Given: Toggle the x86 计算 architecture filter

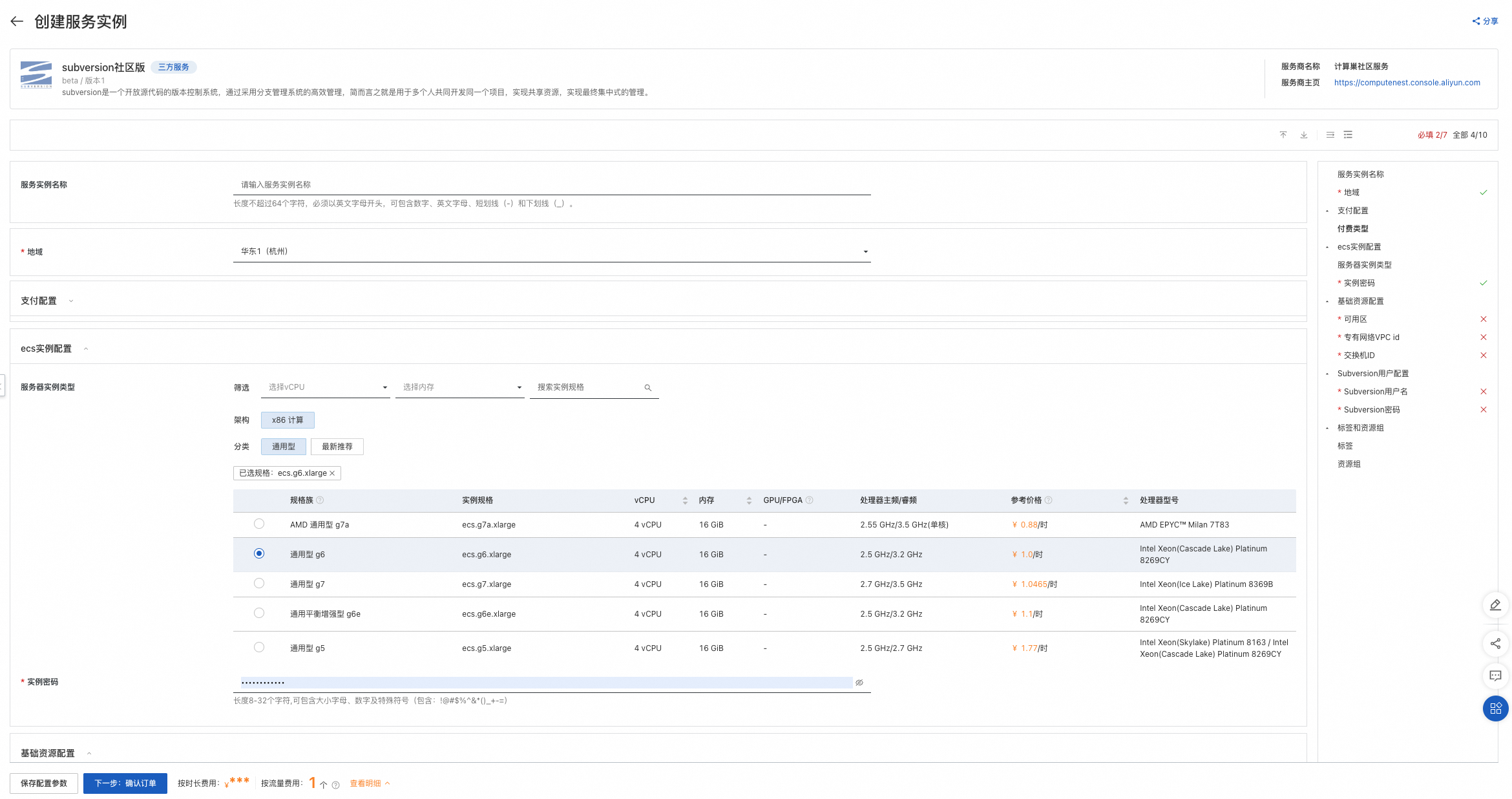Looking at the screenshot, I should point(288,420).
